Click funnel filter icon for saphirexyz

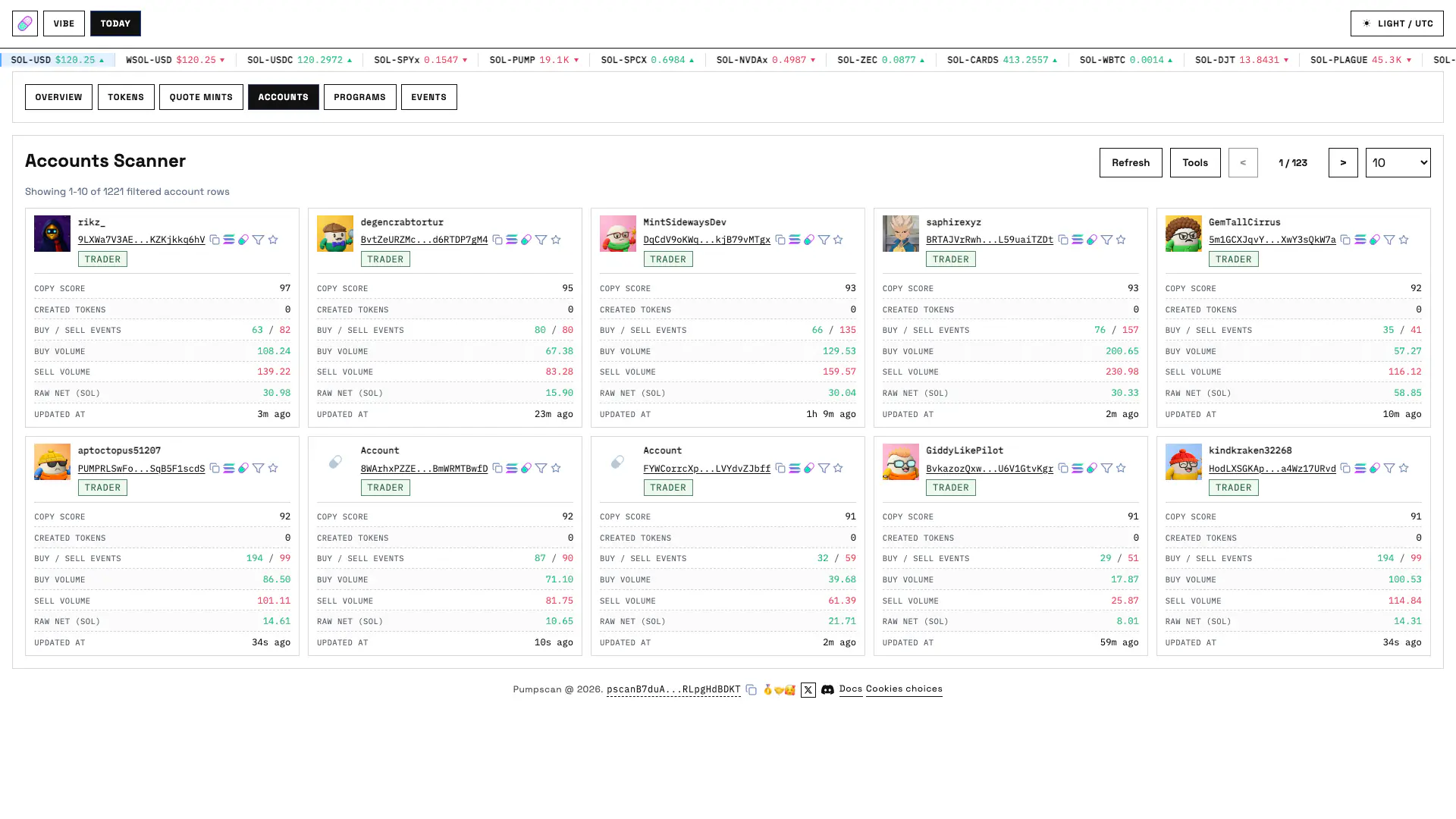(1106, 240)
